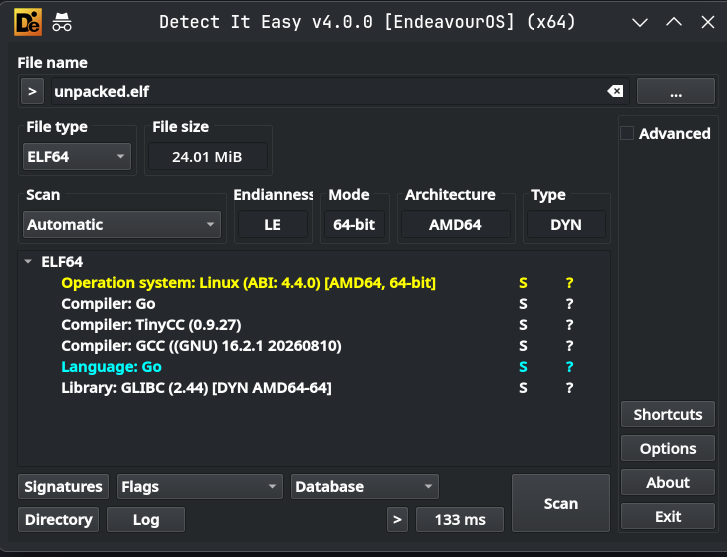Viewport: 727px width, 557px height.
Task: Open the Flags dropdown
Action: (x=200, y=487)
